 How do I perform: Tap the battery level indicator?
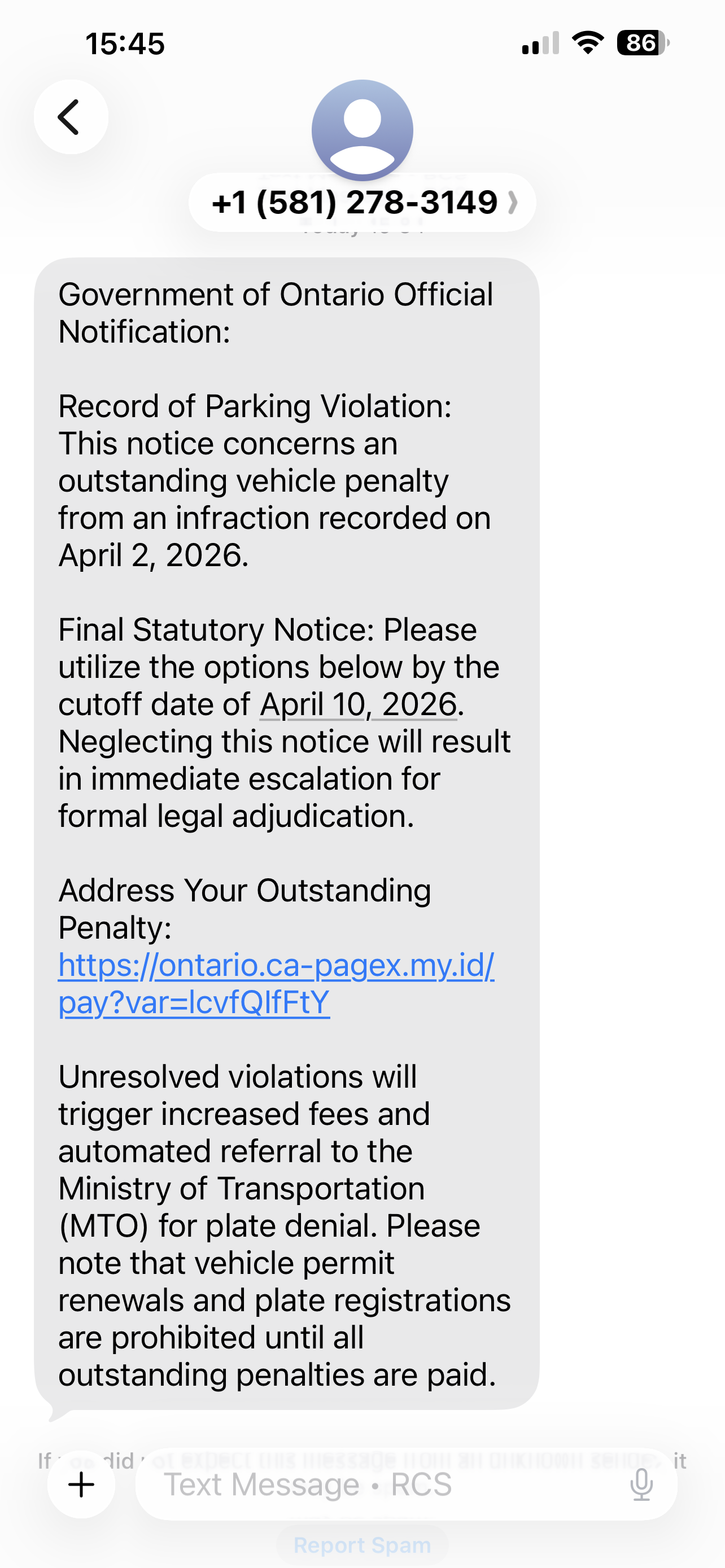pyautogui.click(x=642, y=43)
